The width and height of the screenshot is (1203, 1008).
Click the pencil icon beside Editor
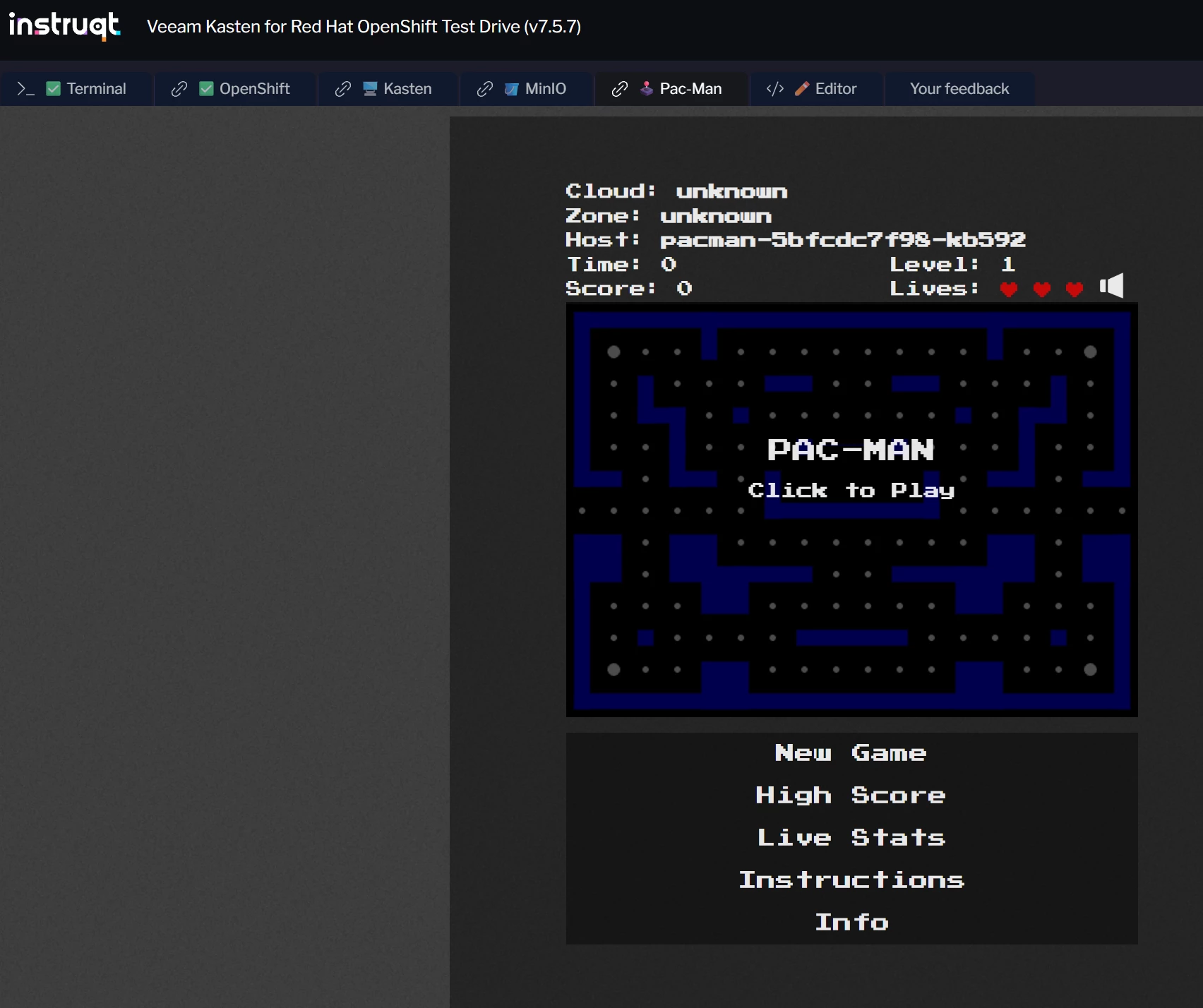[802, 89]
